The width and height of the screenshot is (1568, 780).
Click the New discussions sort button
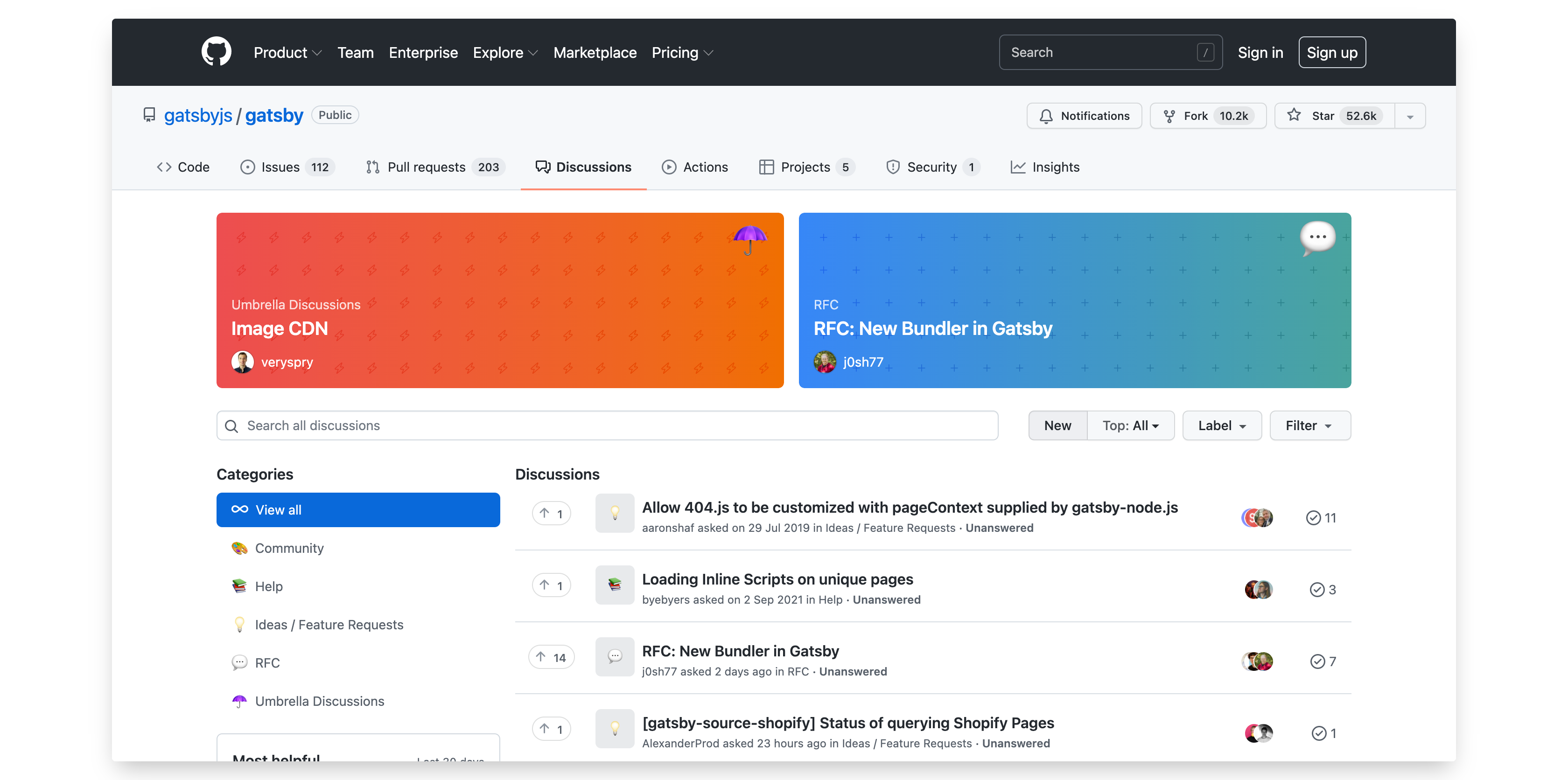[x=1057, y=425]
